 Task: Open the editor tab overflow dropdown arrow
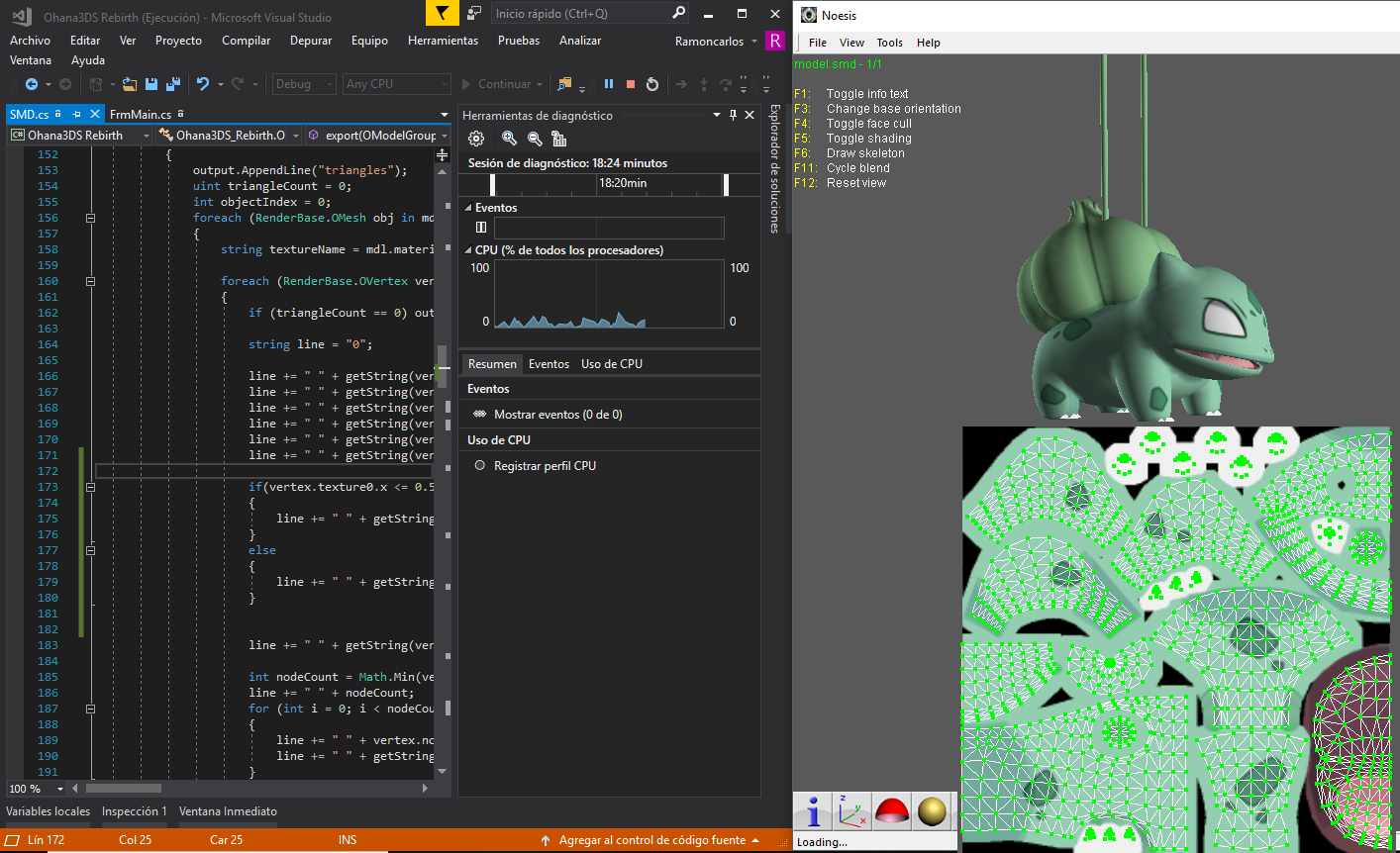(445, 115)
